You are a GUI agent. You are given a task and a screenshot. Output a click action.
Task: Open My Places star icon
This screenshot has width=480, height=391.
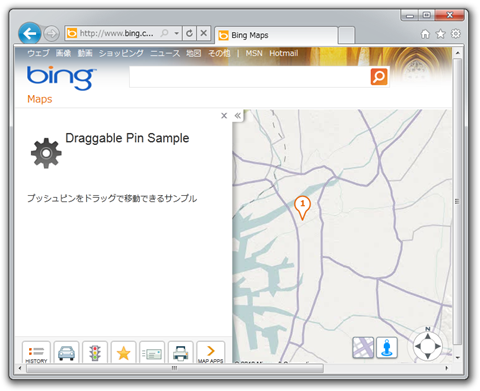click(x=123, y=352)
